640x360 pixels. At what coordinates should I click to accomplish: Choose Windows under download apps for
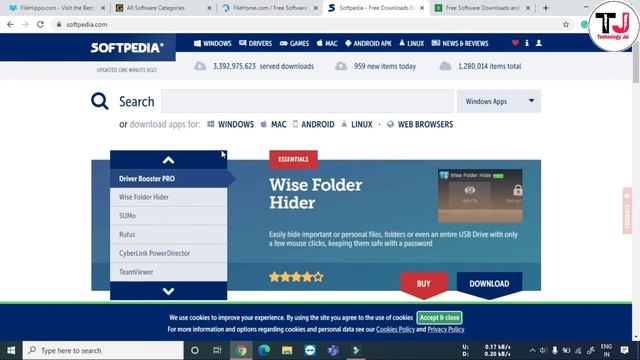tap(231, 124)
